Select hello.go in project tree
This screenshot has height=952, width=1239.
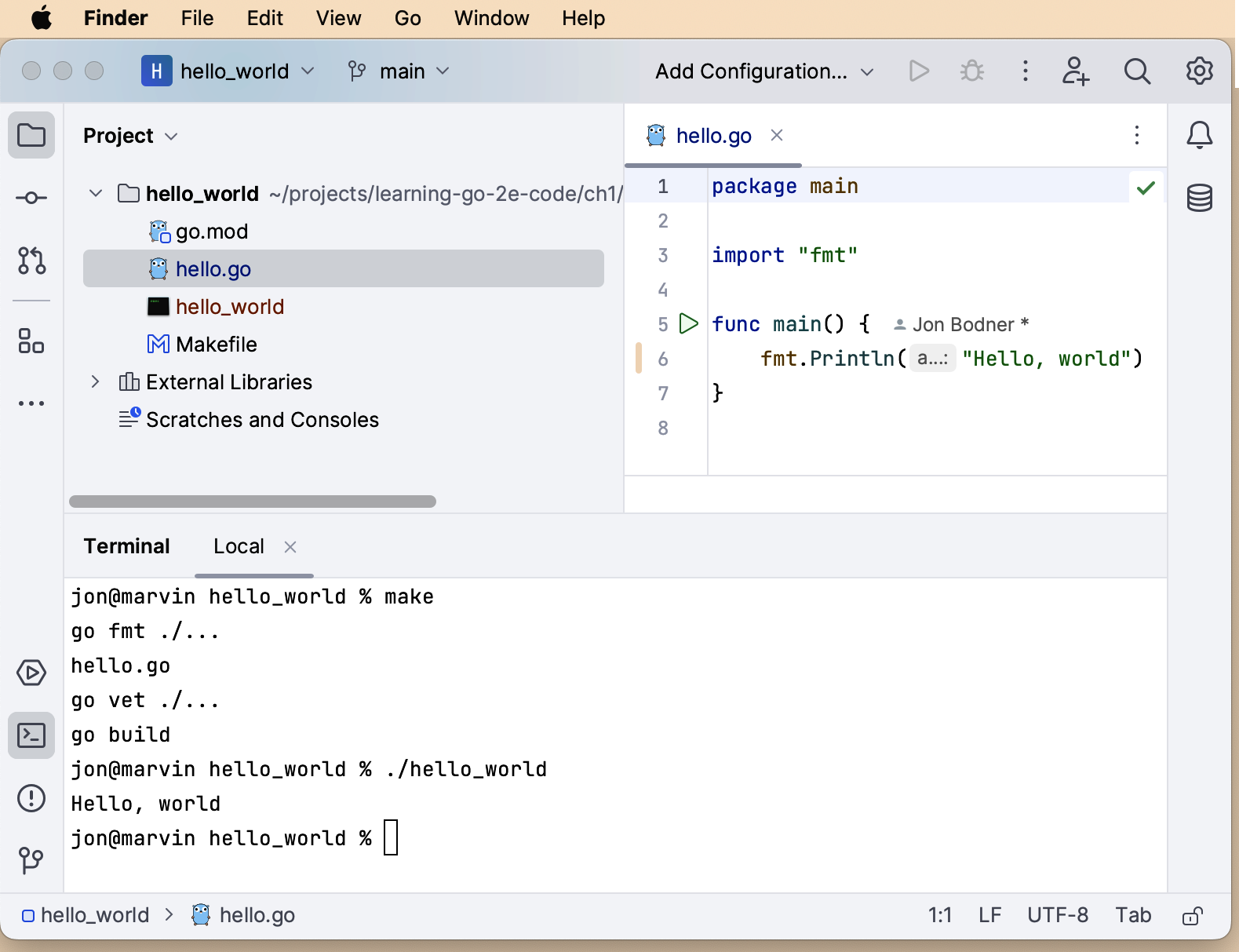pos(344,269)
